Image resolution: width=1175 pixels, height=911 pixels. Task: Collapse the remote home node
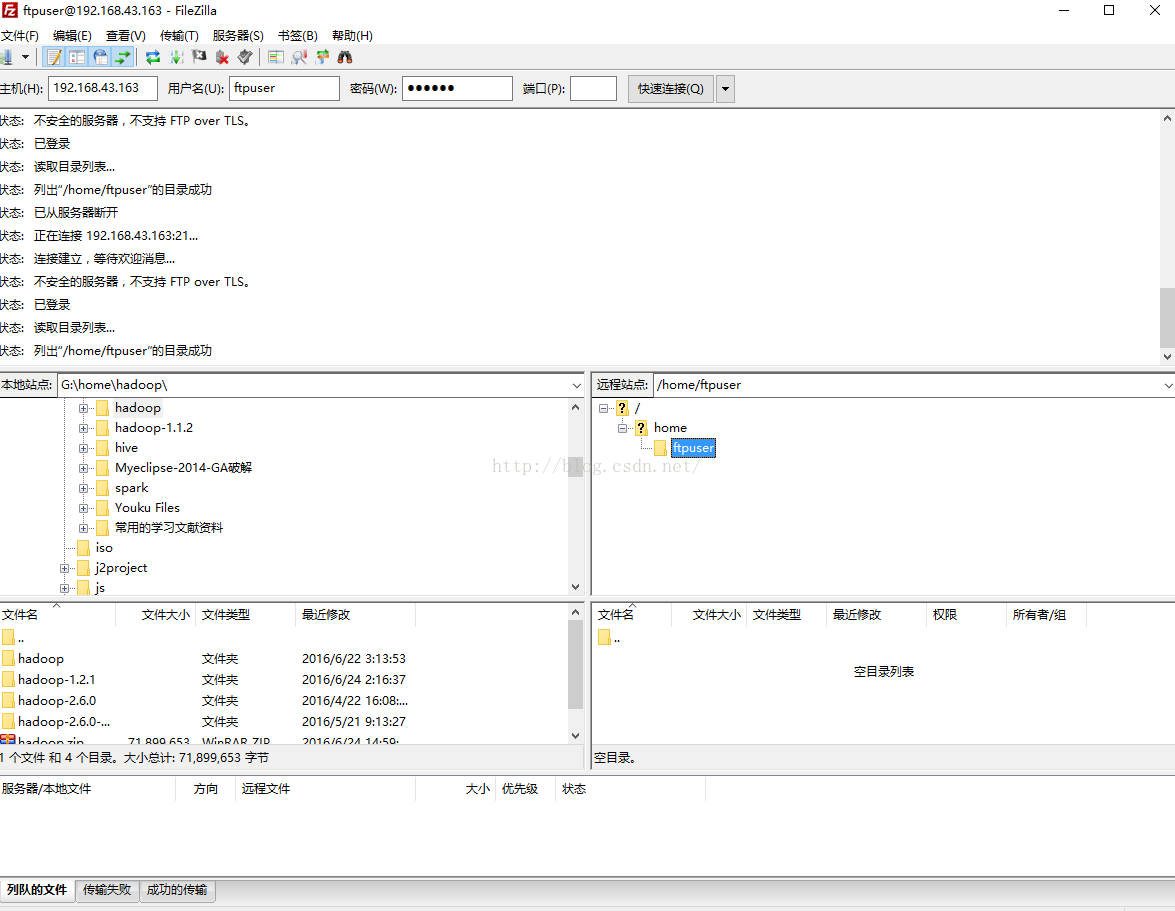tap(622, 429)
